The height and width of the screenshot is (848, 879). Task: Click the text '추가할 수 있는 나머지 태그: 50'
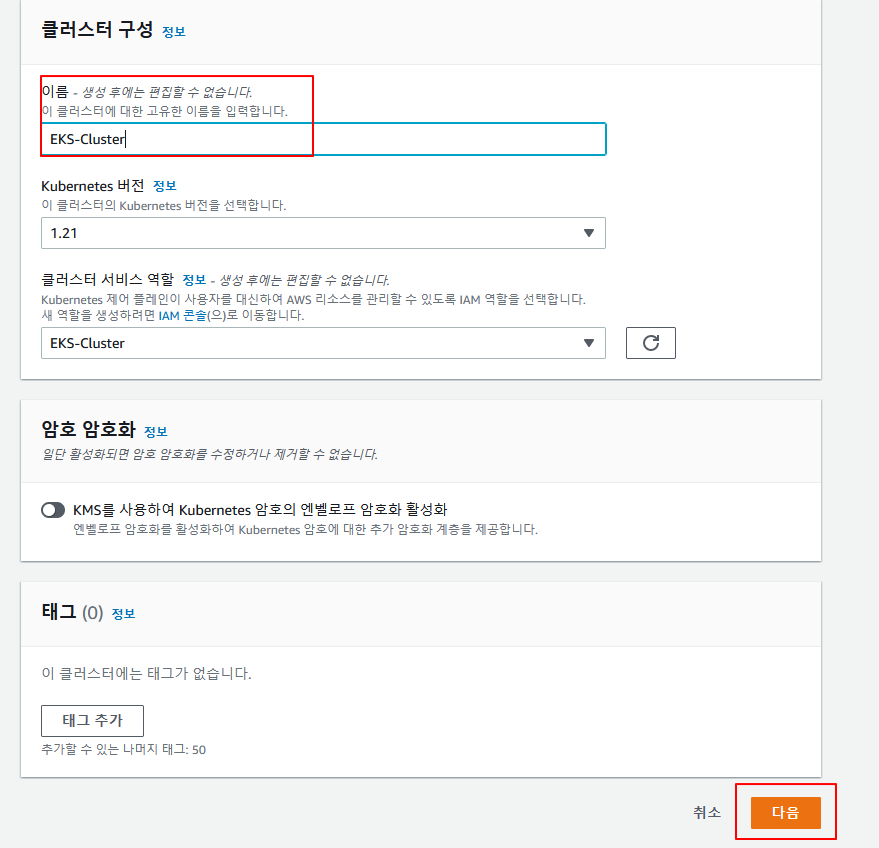click(x=123, y=749)
